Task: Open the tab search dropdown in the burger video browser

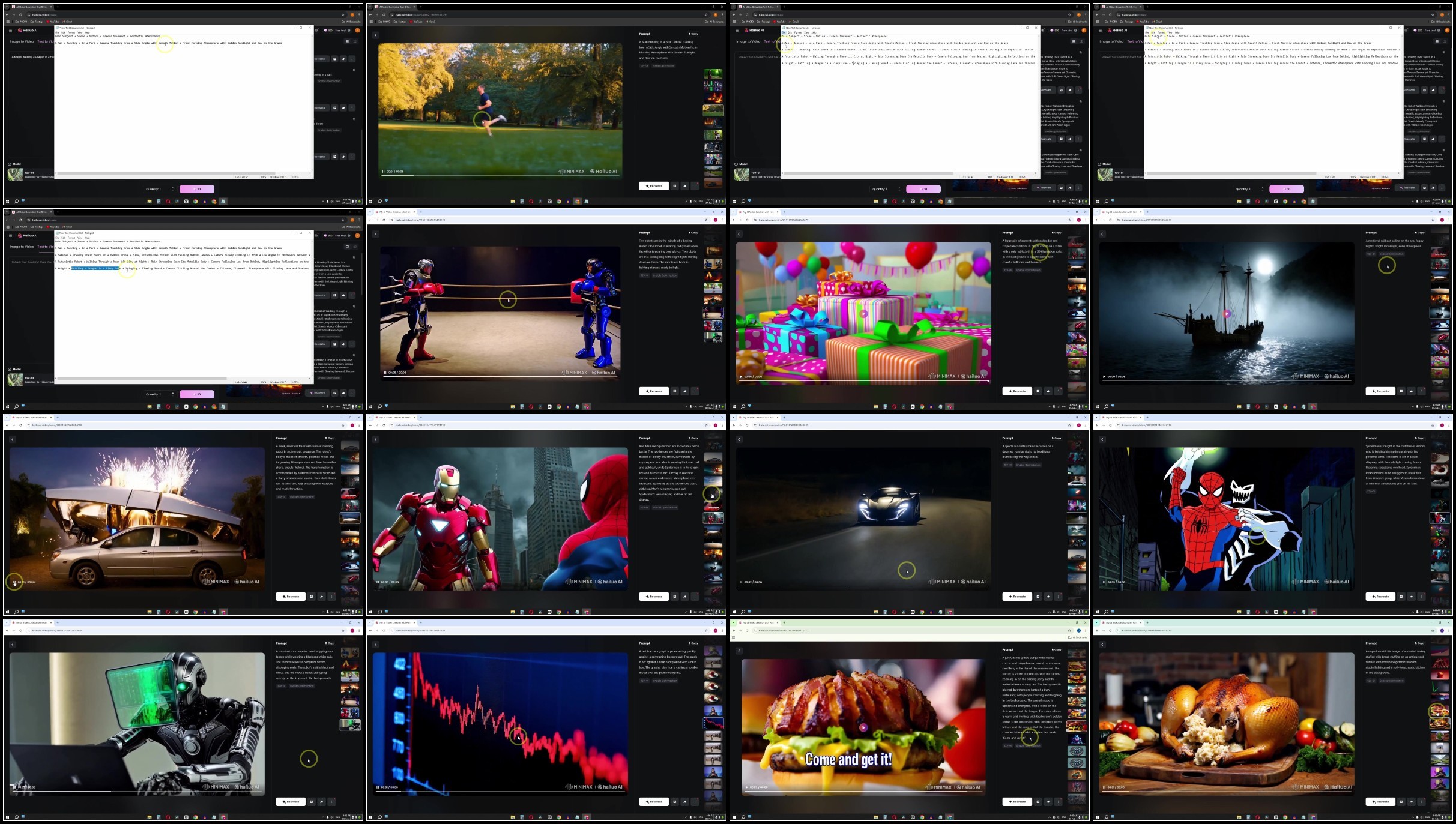Action: pos(734,622)
